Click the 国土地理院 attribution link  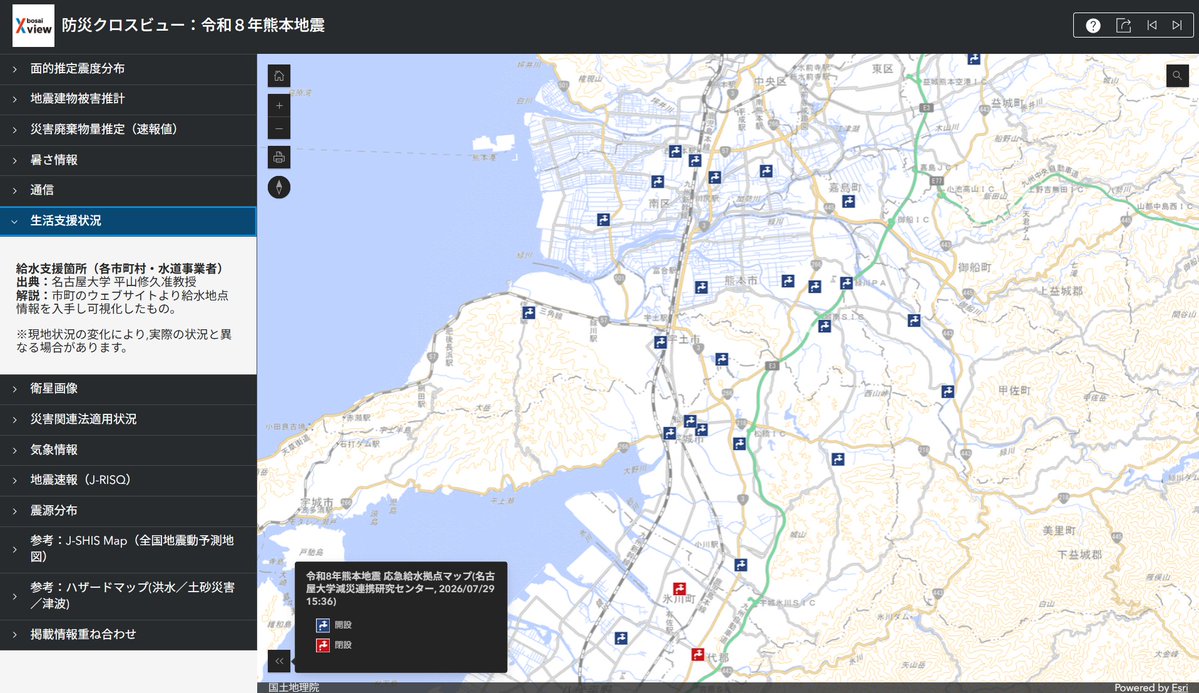click(294, 688)
